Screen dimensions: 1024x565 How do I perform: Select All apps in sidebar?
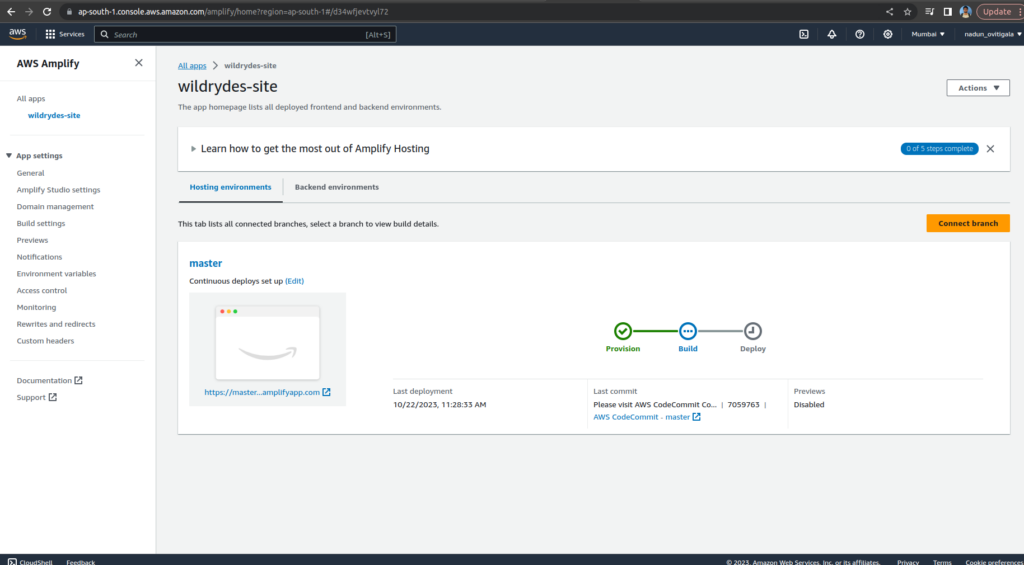pos(31,99)
